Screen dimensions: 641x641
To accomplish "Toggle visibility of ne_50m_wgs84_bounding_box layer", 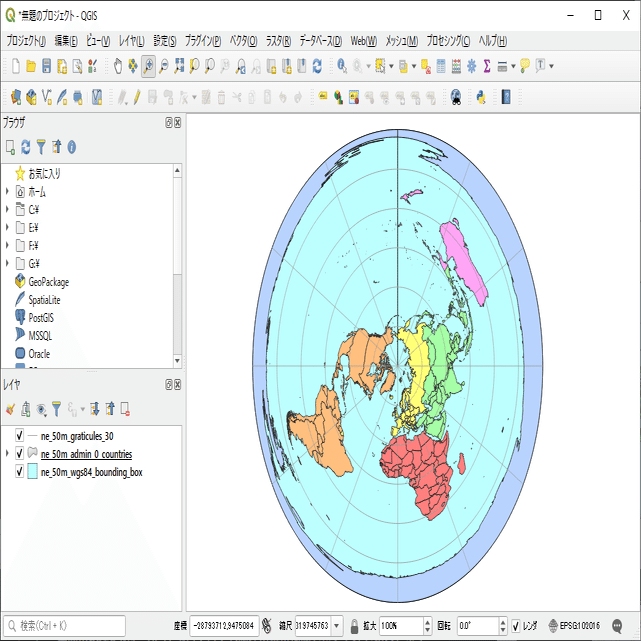I will 19,471.
